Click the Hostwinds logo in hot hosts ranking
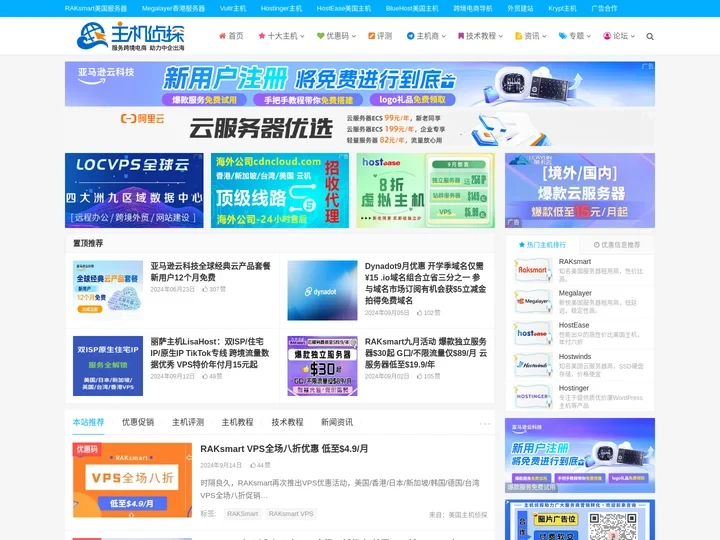Viewport: 720px width, 540px height. 533,365
